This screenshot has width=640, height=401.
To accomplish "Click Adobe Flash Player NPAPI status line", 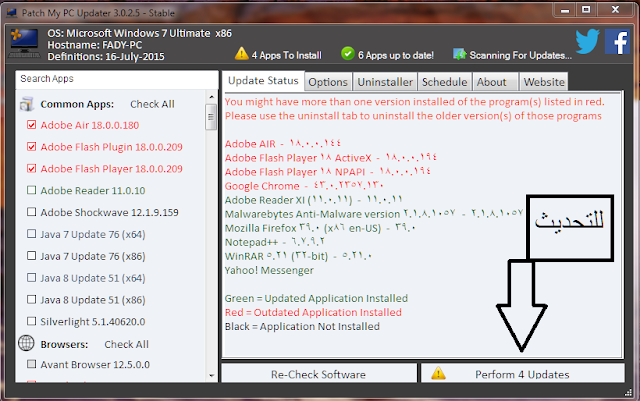I will click(x=328, y=172).
